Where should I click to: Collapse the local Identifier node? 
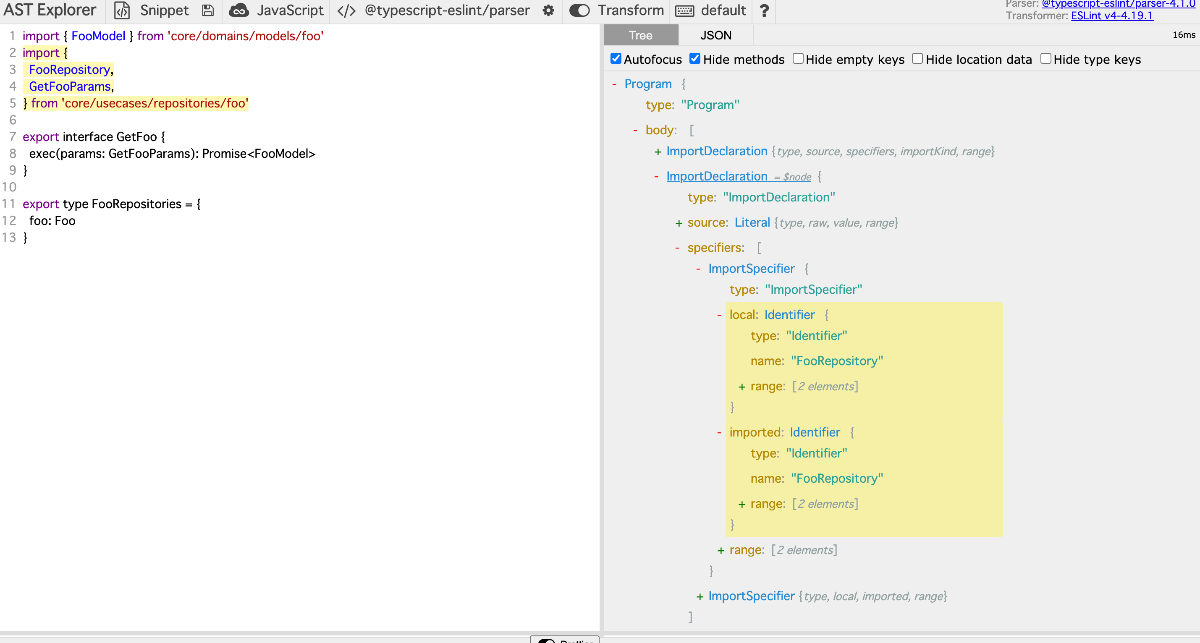click(719, 314)
